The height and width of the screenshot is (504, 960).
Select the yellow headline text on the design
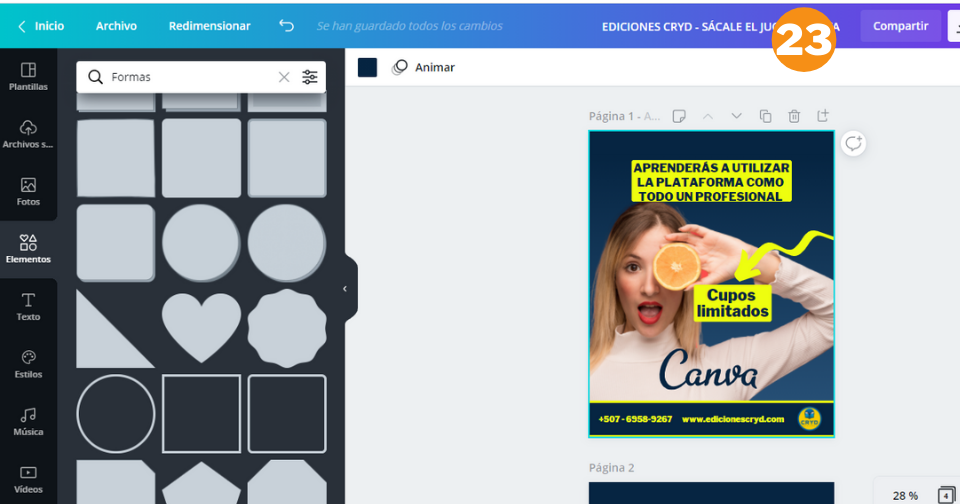click(x=711, y=181)
